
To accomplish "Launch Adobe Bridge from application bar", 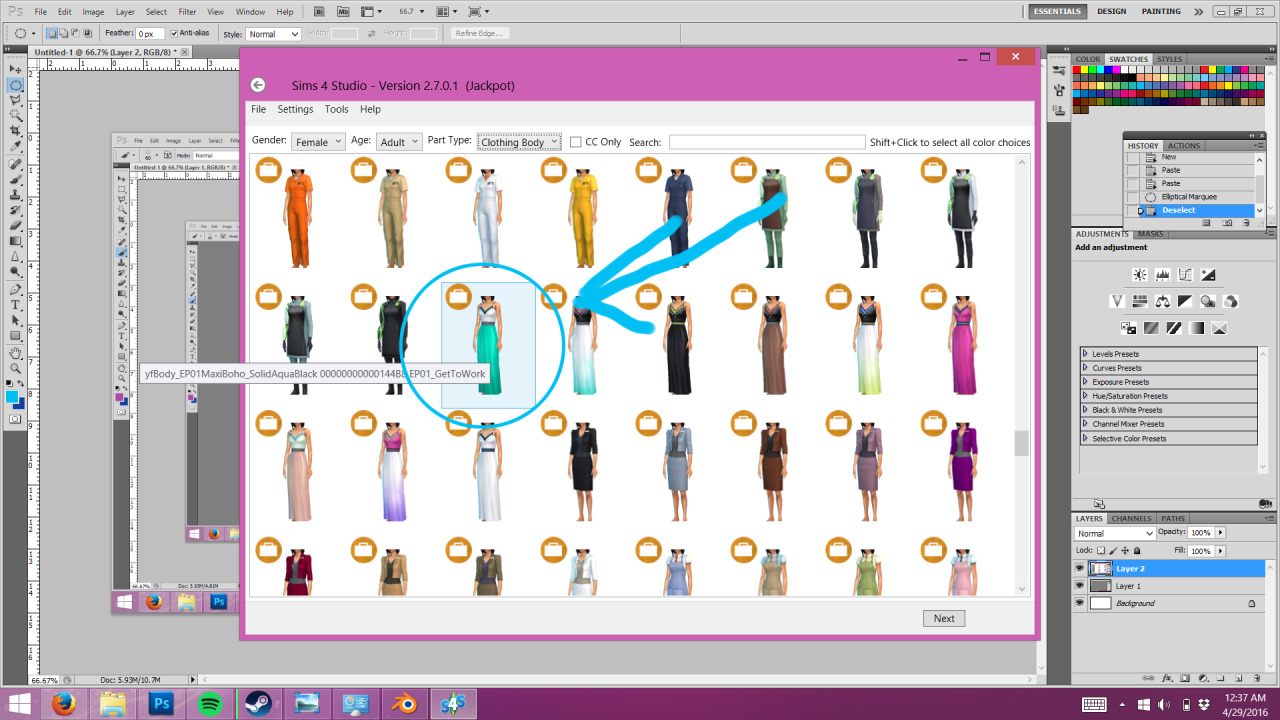I will point(318,12).
